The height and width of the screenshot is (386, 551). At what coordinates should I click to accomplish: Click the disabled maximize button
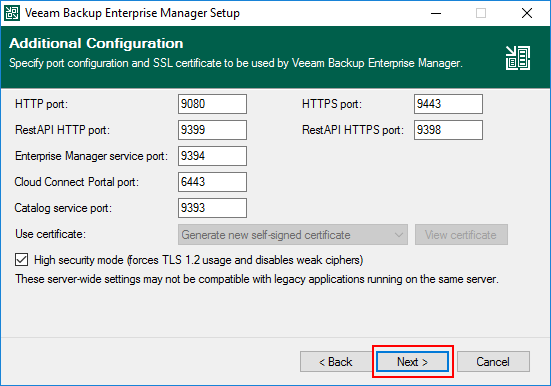click(481, 13)
